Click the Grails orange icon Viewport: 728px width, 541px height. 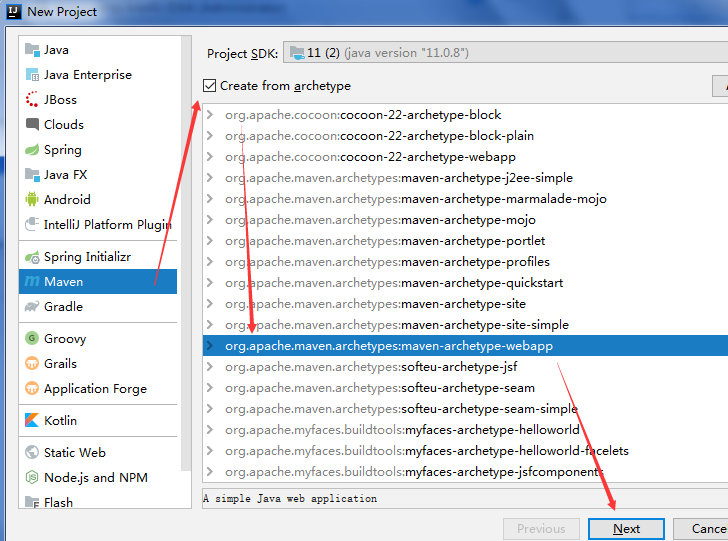coord(32,363)
